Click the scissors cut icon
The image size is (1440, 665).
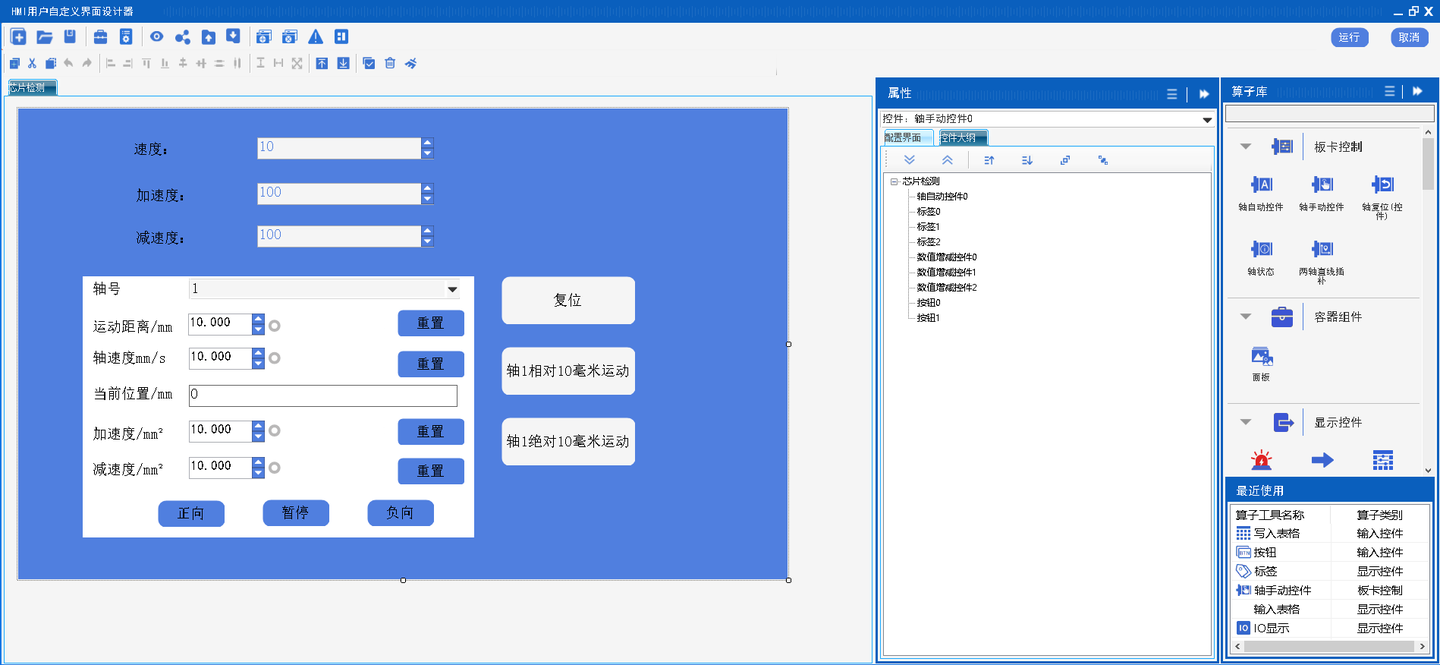click(x=32, y=63)
